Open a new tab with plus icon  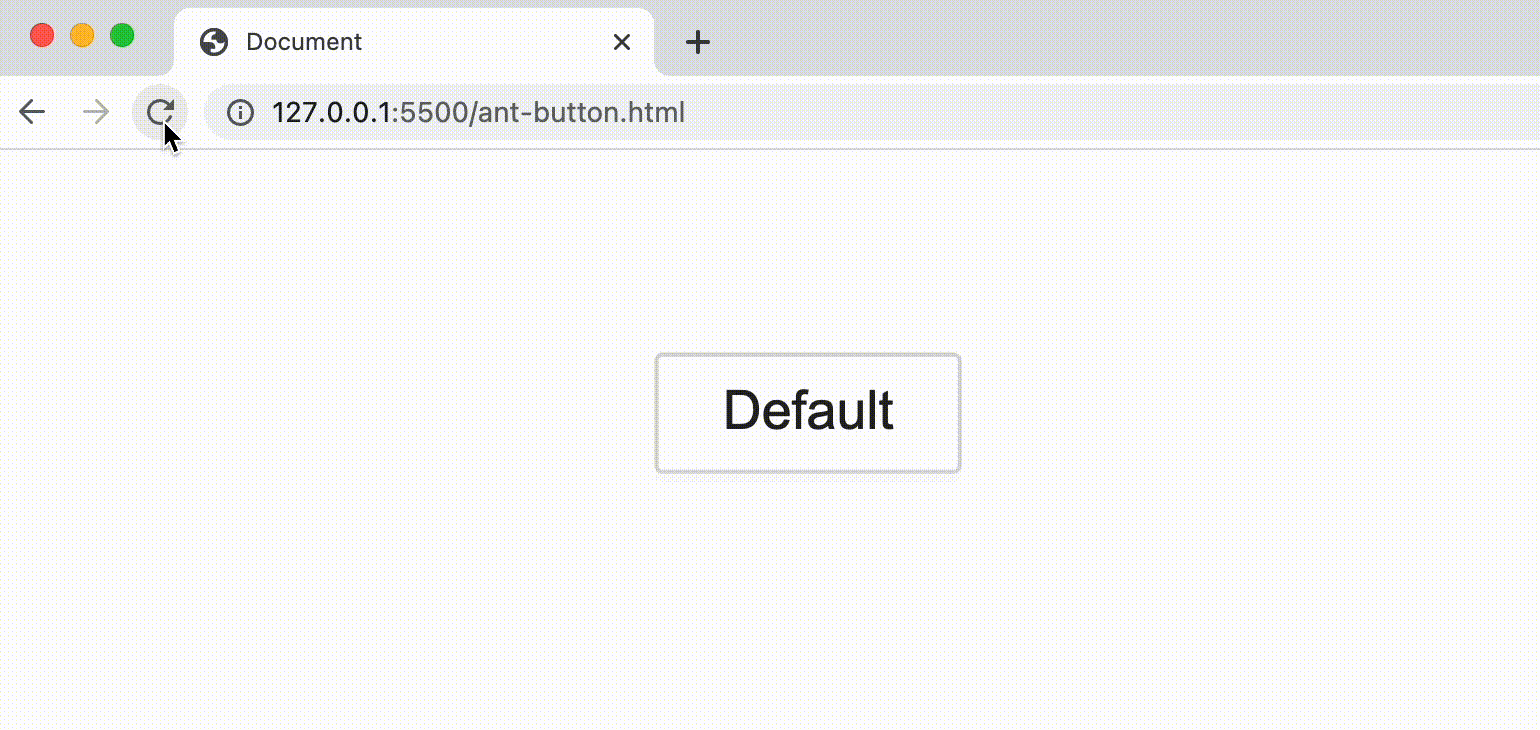[698, 42]
